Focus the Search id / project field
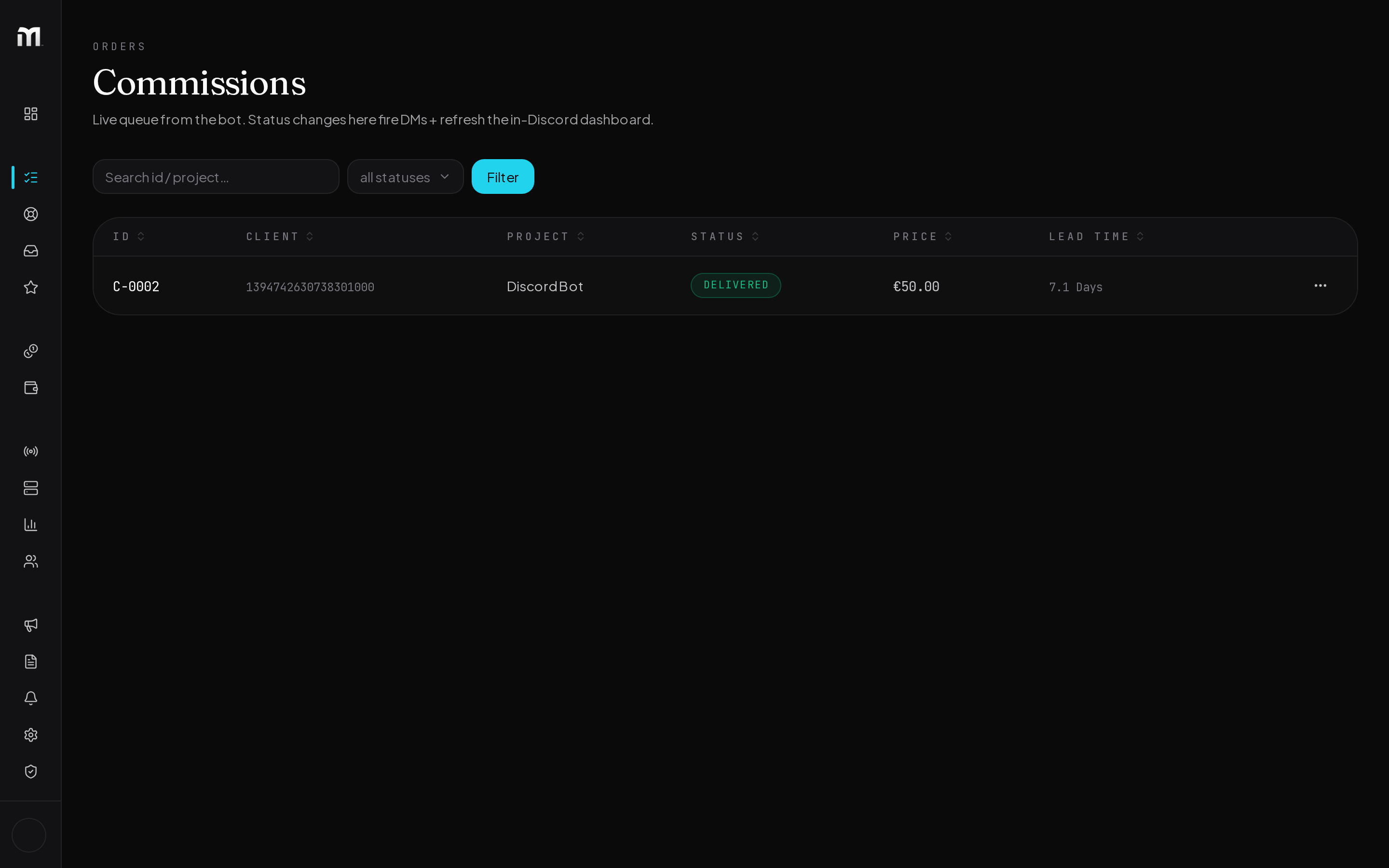The width and height of the screenshot is (1389, 868). coord(216,177)
